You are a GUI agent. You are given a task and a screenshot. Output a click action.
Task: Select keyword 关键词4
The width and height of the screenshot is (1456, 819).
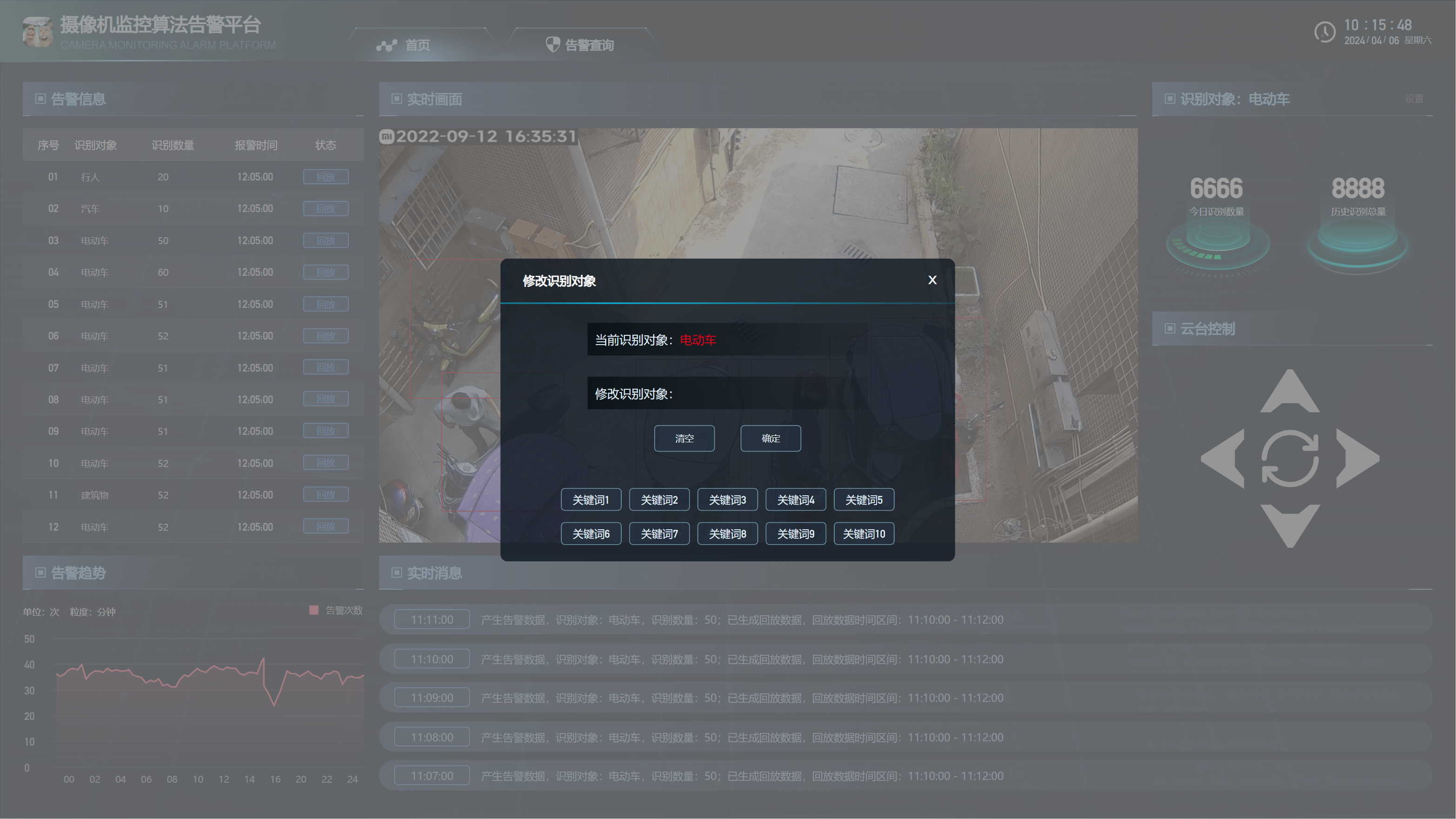[795, 500]
